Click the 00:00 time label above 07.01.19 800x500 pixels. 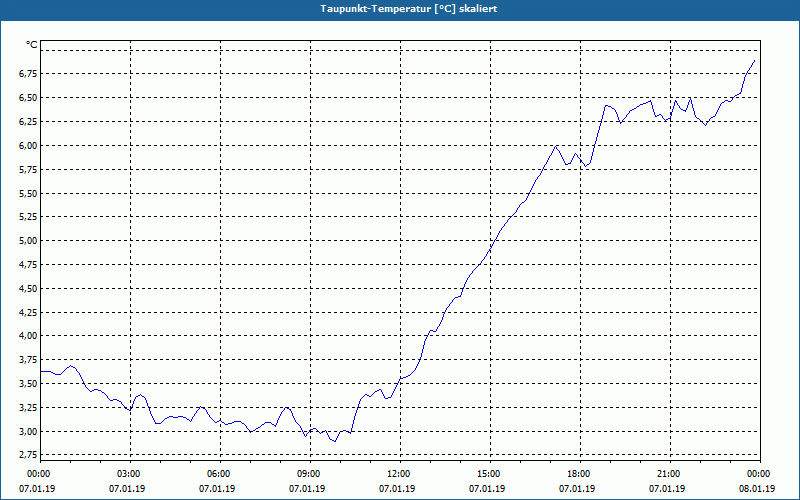click(x=38, y=474)
